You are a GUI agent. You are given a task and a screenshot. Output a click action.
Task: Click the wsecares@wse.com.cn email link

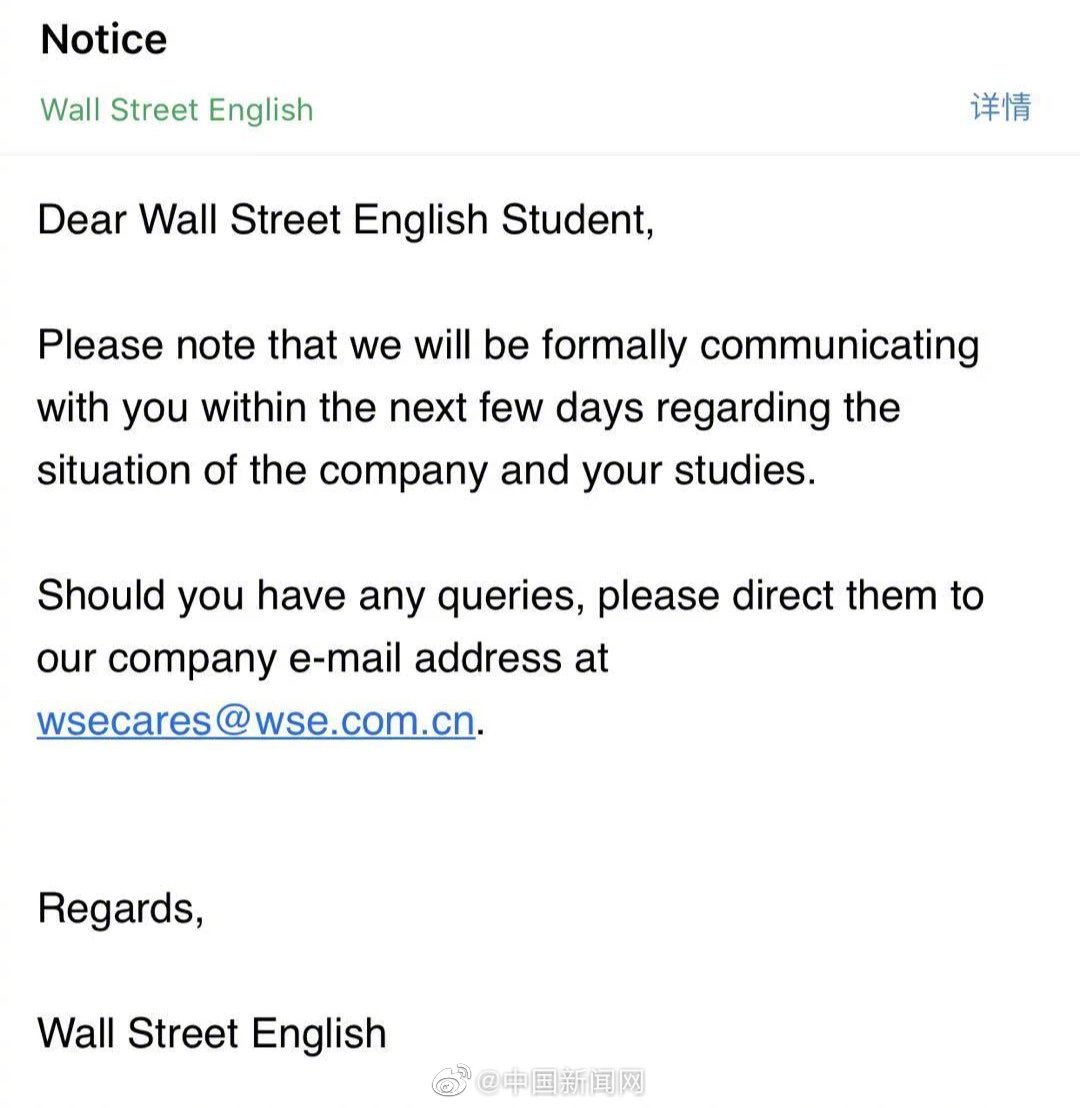point(255,720)
